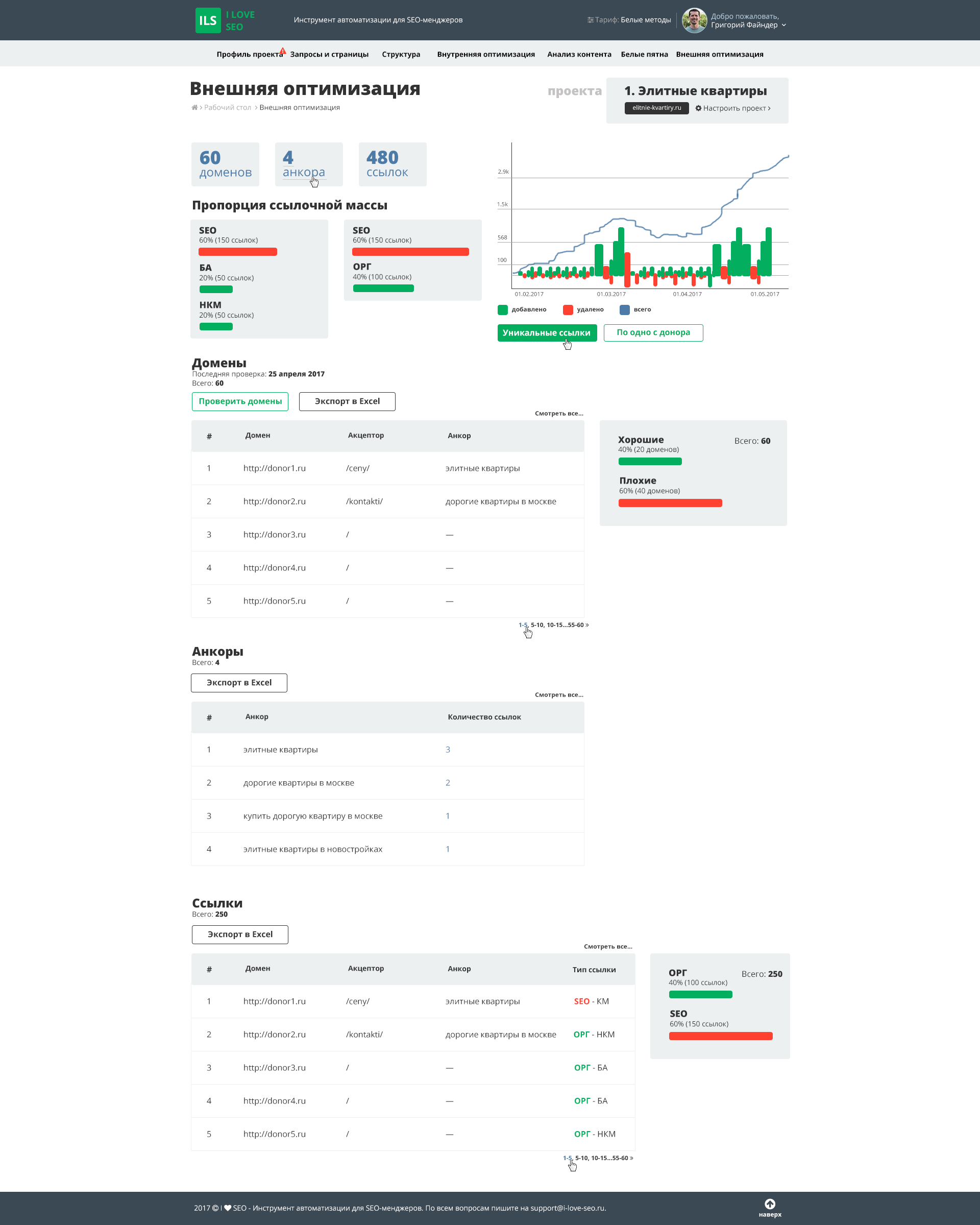980x1225 pixels.
Task: Click blue всего legend swatch
Action: 625,309
